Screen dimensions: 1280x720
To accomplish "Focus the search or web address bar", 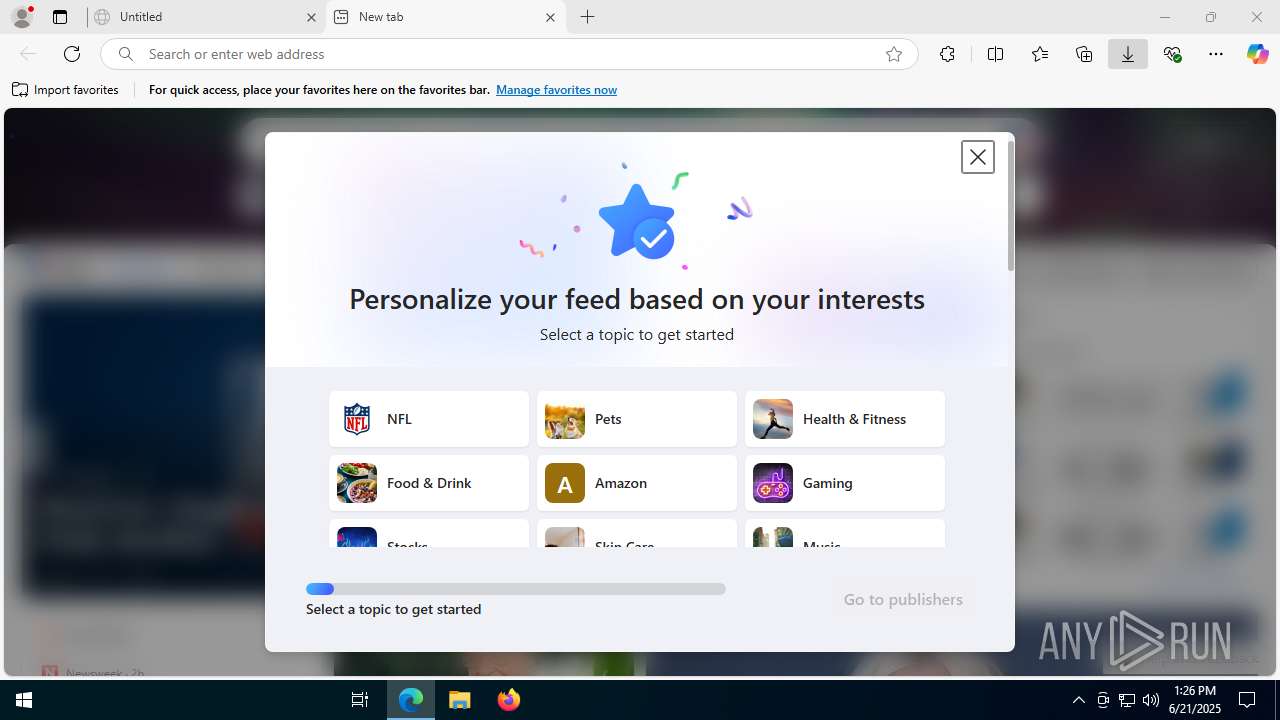I will pyautogui.click(x=510, y=54).
